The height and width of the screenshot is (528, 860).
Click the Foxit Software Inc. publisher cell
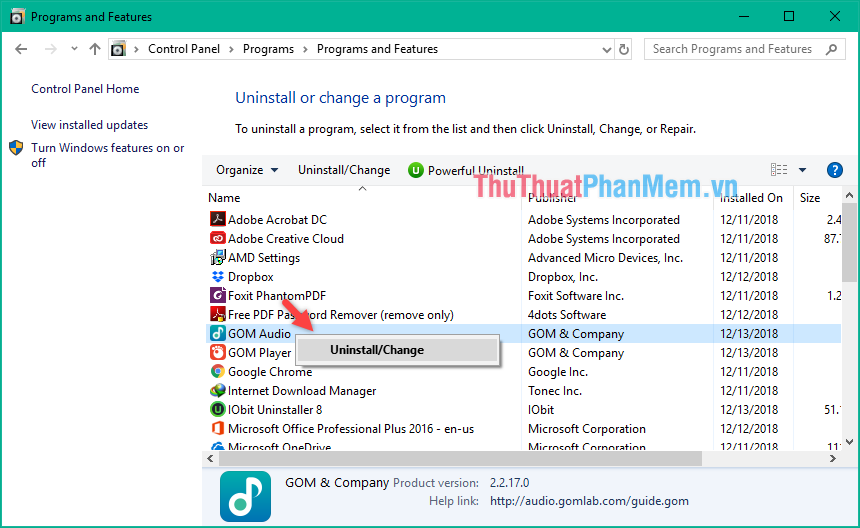pyautogui.click(x=576, y=296)
